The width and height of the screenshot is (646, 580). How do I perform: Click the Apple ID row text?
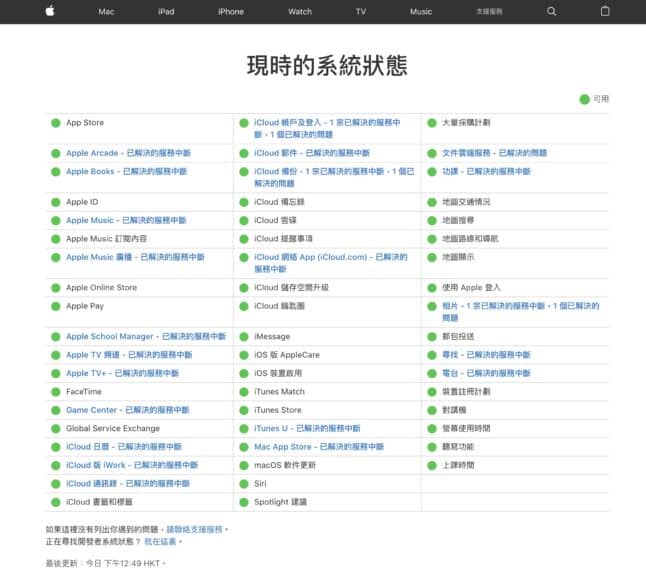(82, 202)
